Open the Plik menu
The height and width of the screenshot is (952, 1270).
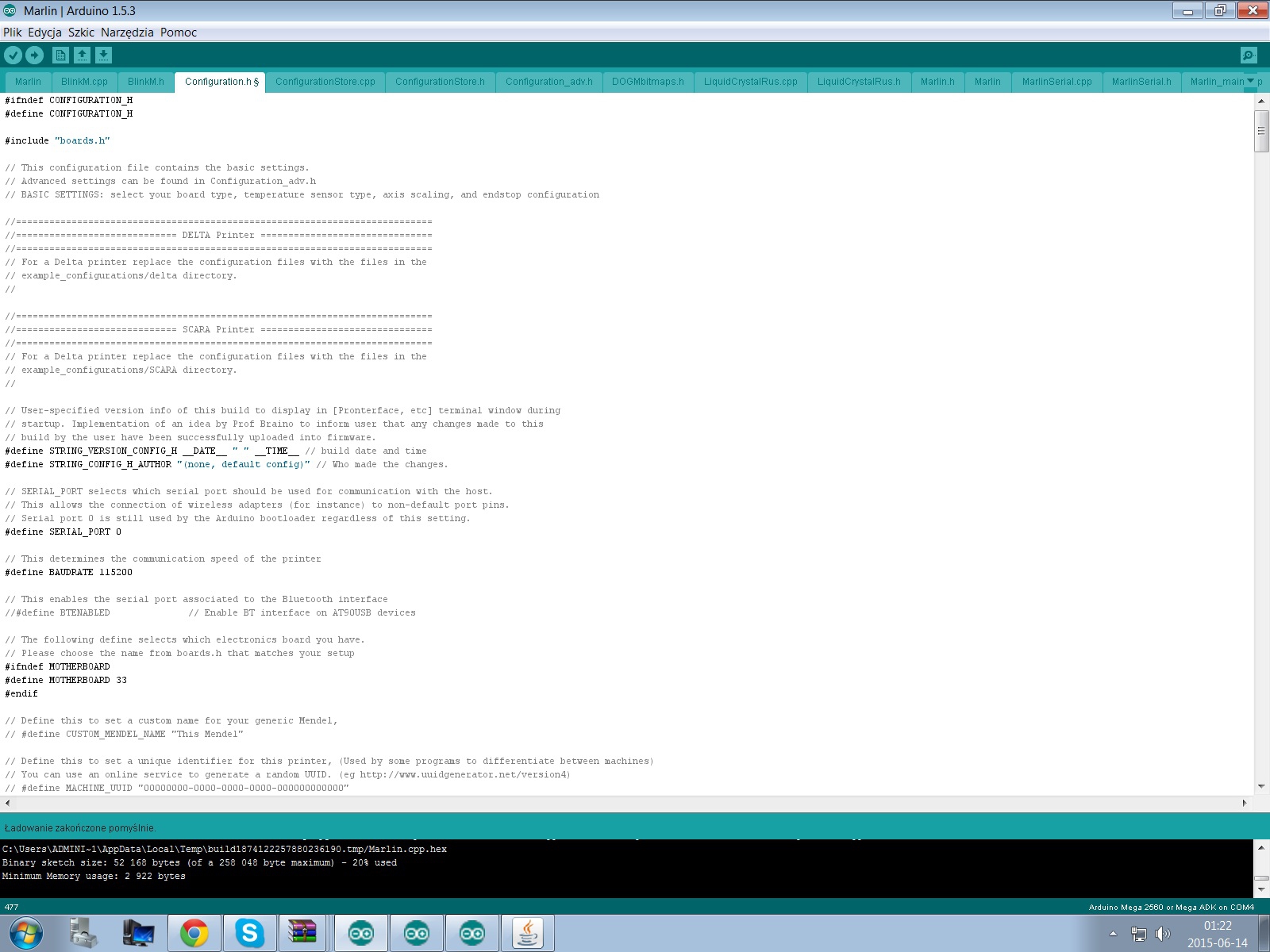[x=13, y=33]
